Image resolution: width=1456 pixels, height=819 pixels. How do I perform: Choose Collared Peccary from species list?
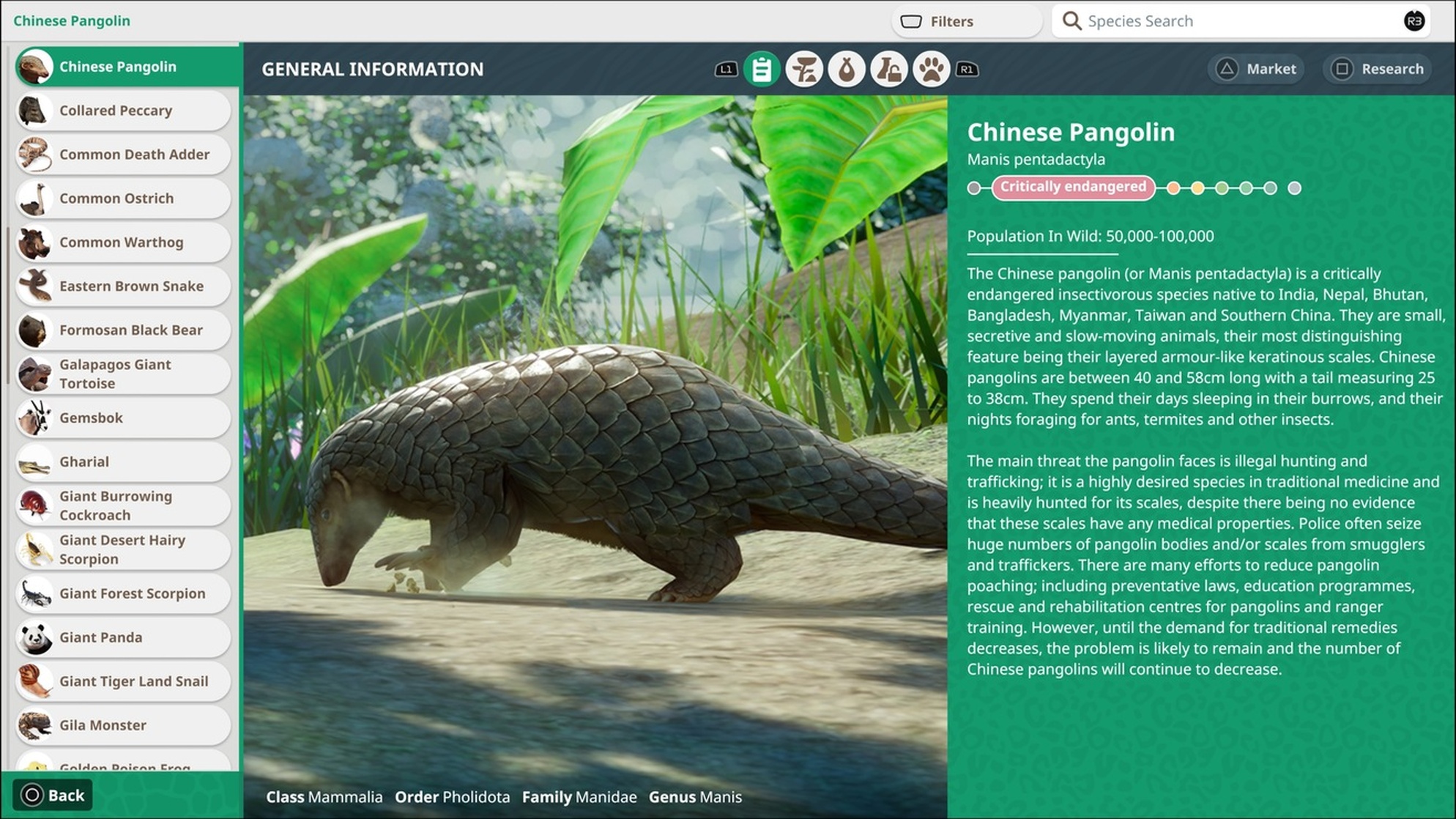click(x=123, y=111)
